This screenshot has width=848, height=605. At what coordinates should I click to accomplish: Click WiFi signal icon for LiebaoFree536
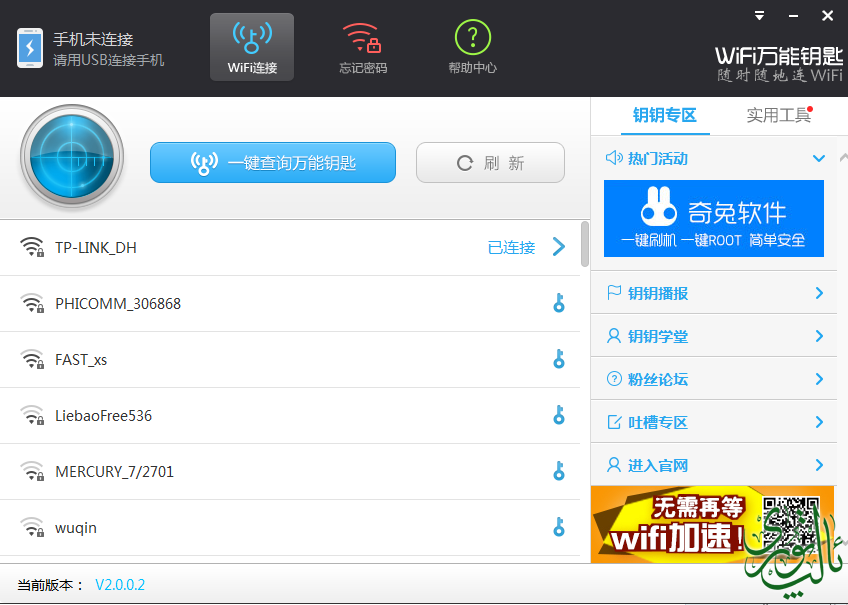coord(32,415)
